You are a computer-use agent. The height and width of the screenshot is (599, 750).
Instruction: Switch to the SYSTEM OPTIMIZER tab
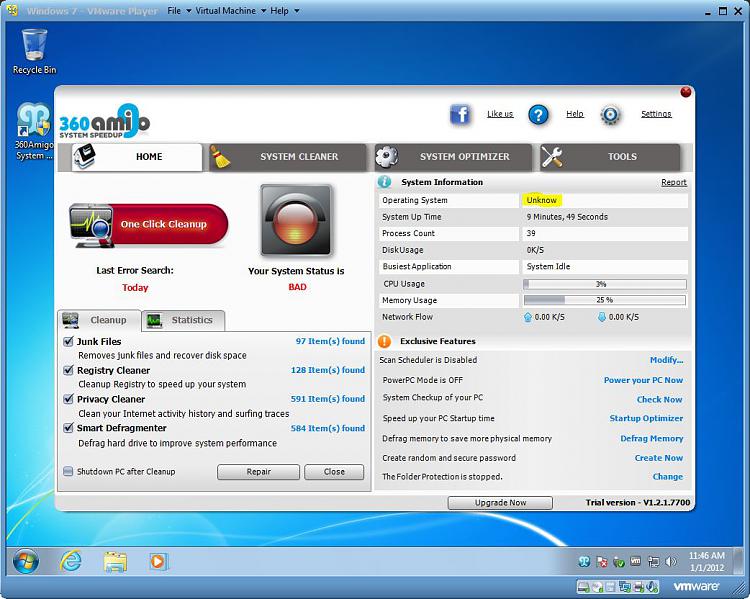point(453,157)
